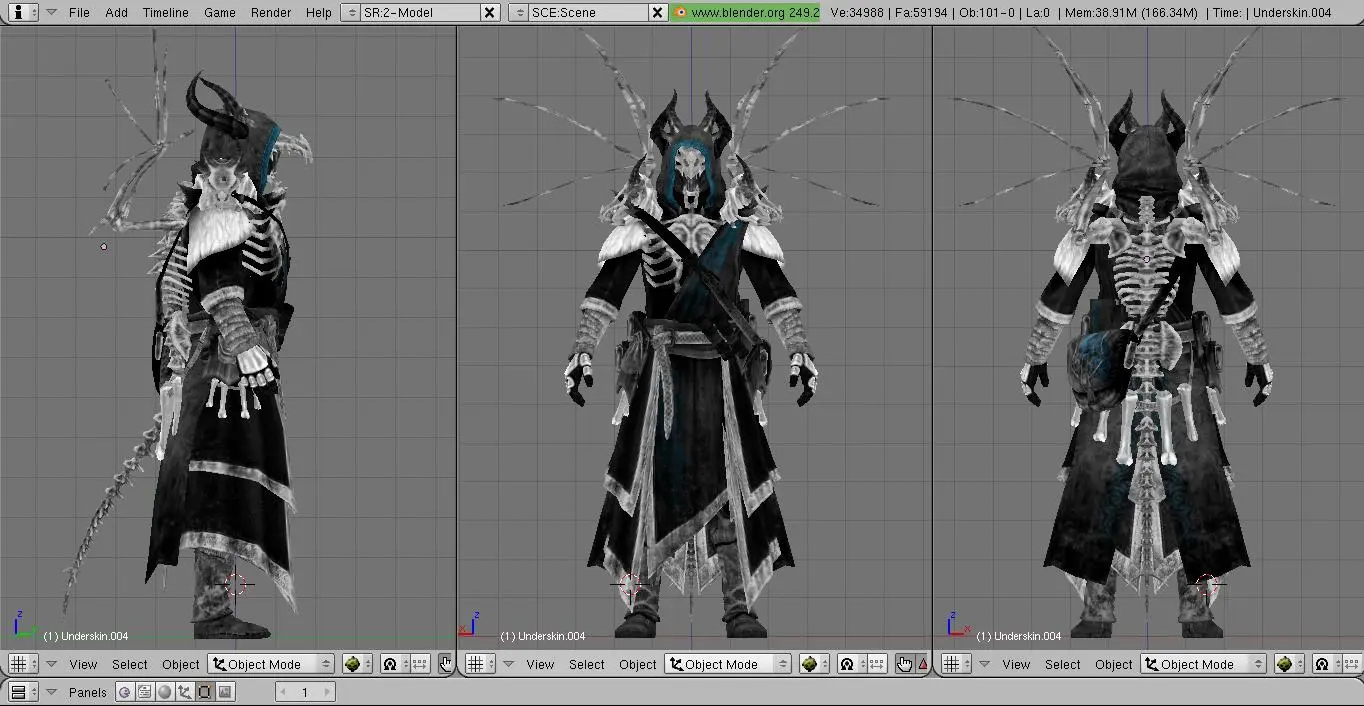Click the Ve:34988 vertex count in the header
The width and height of the screenshot is (1364, 706).
(857, 12)
